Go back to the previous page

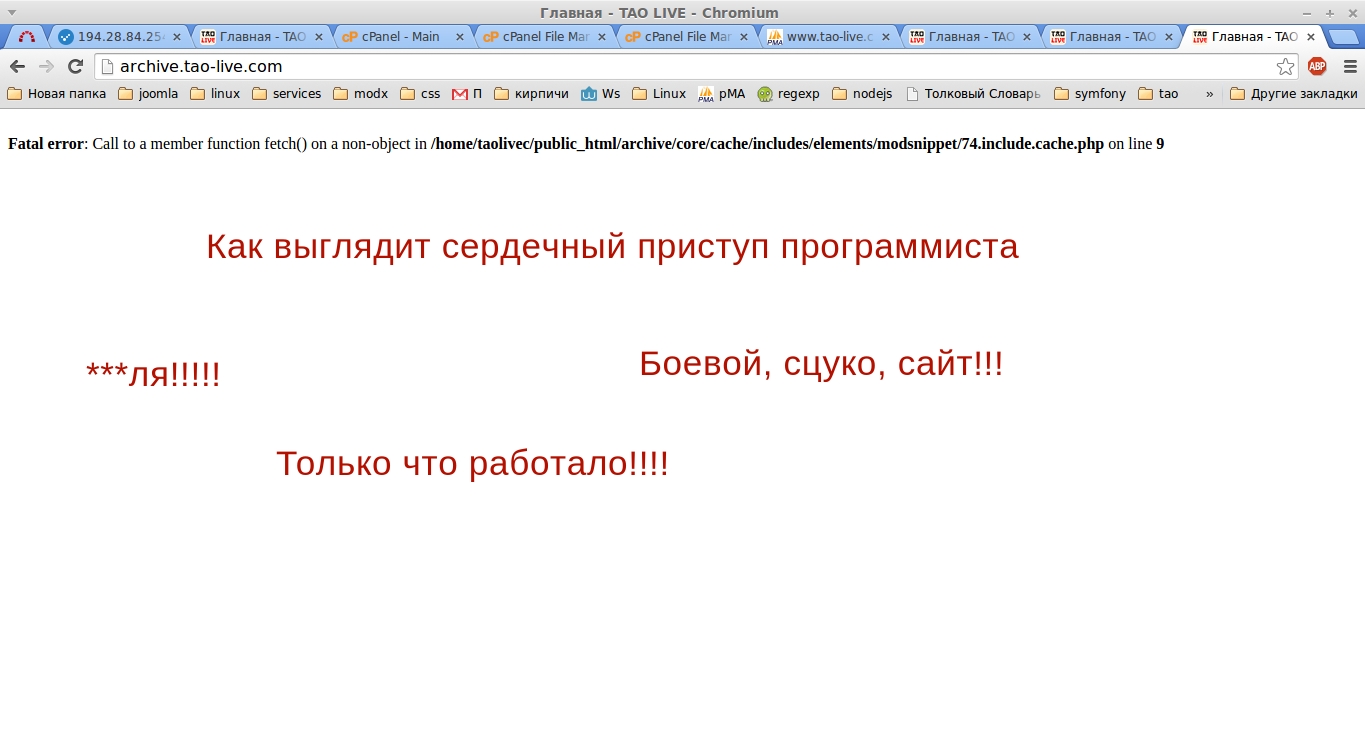tap(17, 66)
